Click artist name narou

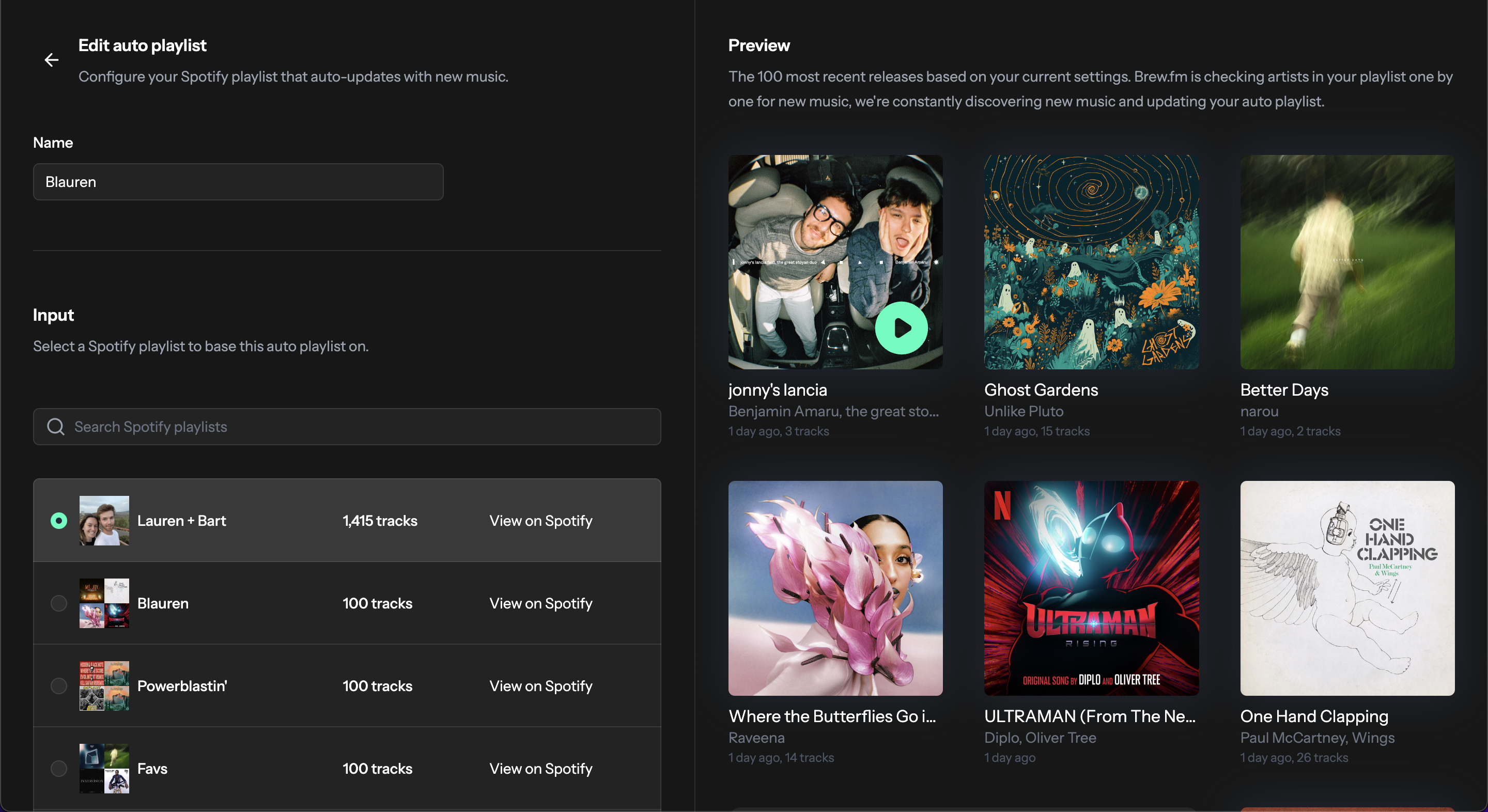pyautogui.click(x=1259, y=411)
